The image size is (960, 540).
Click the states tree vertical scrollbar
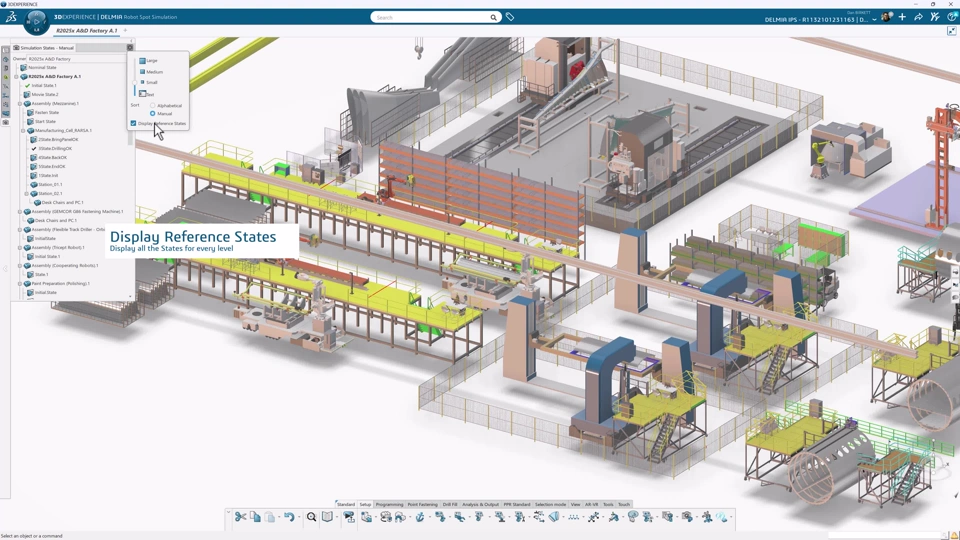click(130, 137)
